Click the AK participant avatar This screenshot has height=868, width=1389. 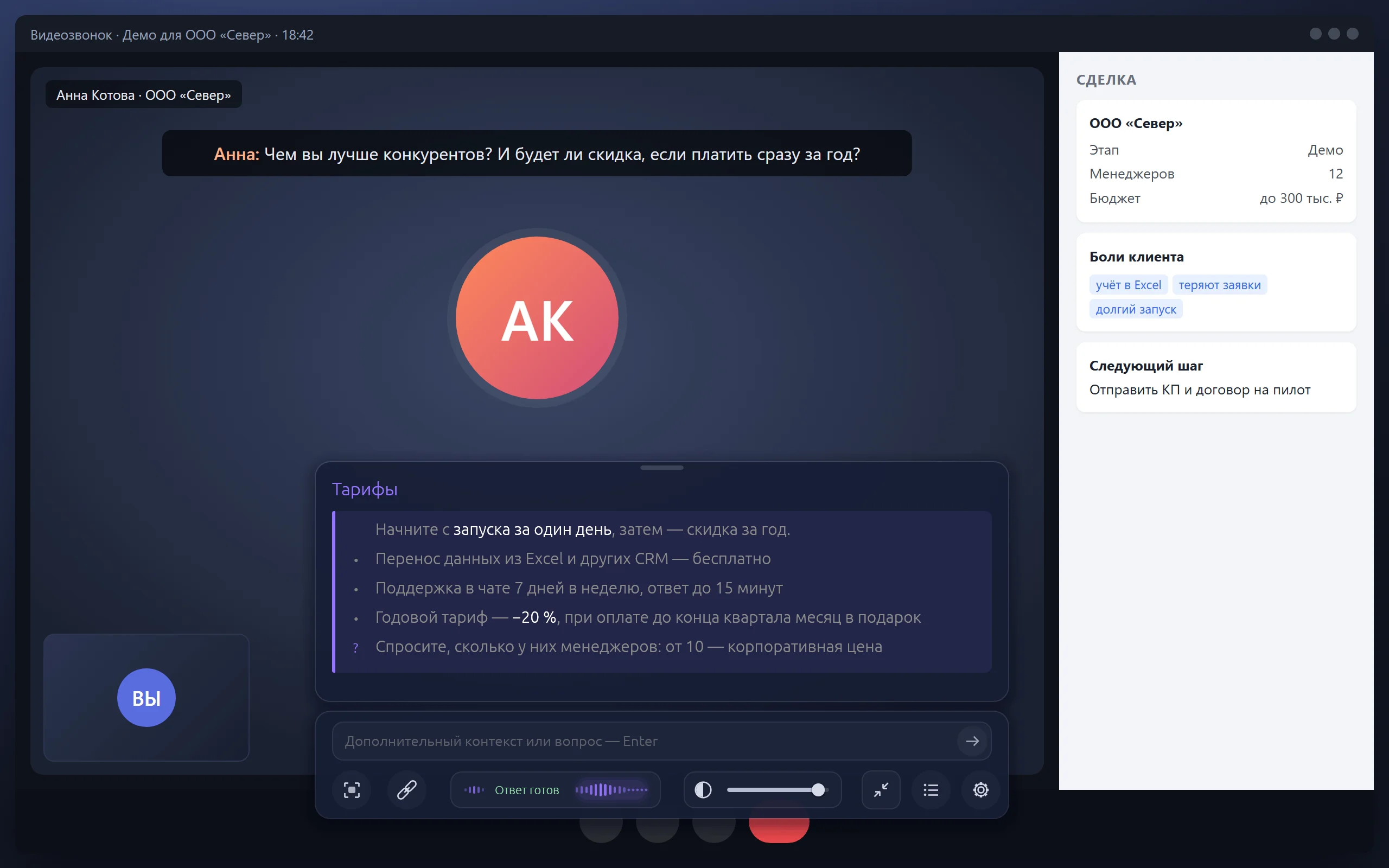tap(537, 318)
